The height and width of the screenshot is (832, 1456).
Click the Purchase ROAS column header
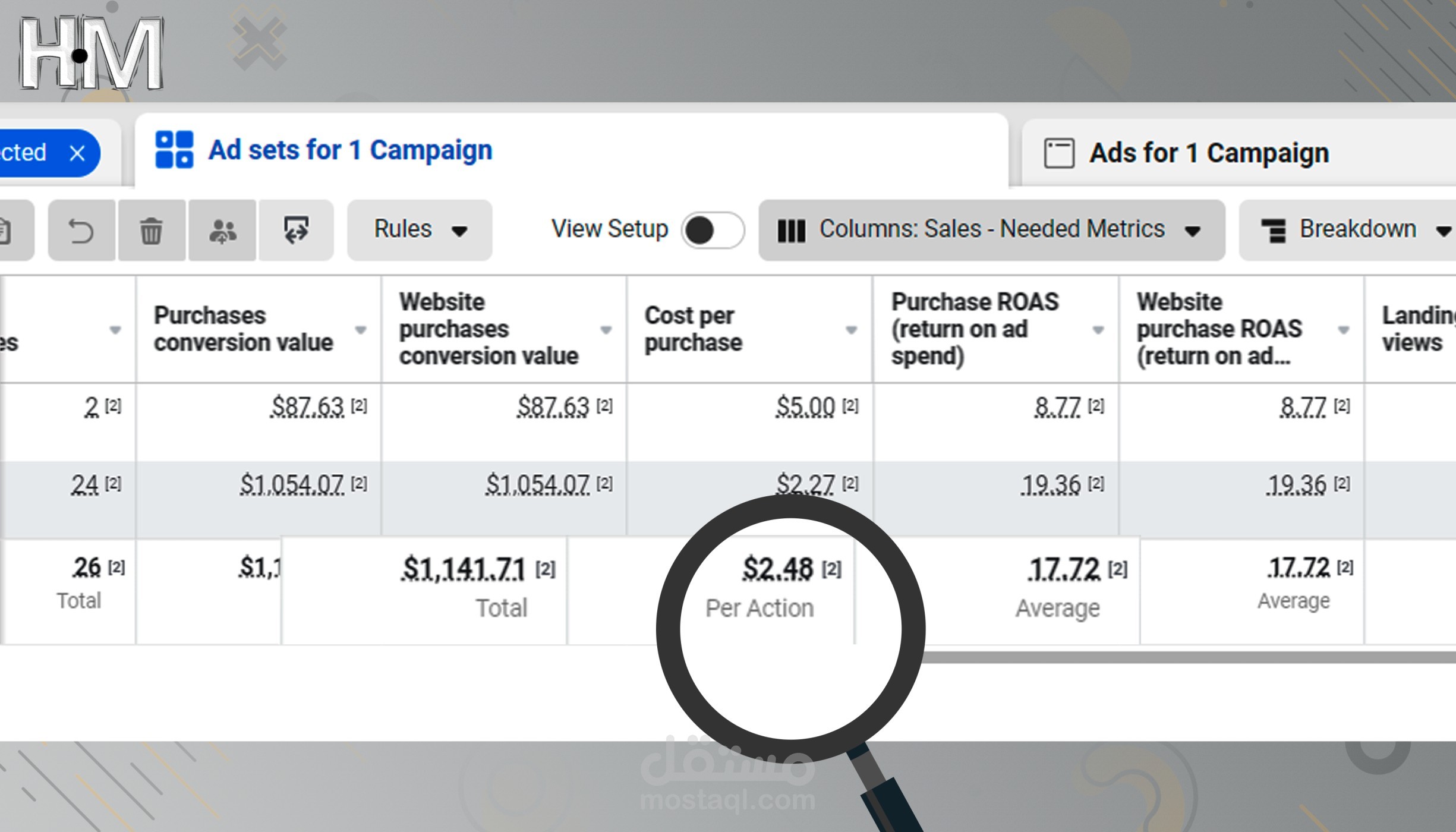pos(975,329)
